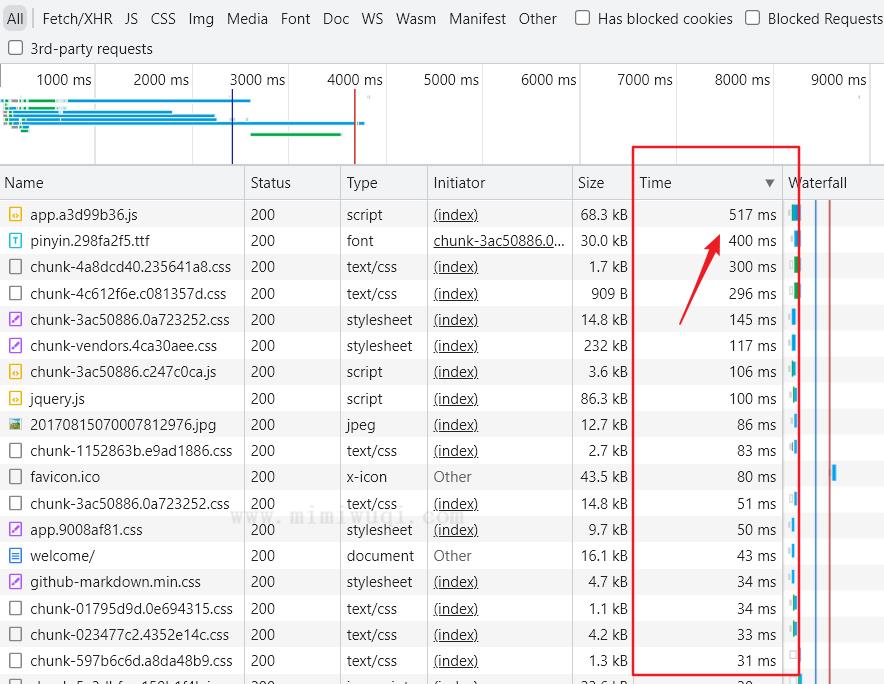Filter requests by Doc
This screenshot has height=684, width=884.
[336, 19]
